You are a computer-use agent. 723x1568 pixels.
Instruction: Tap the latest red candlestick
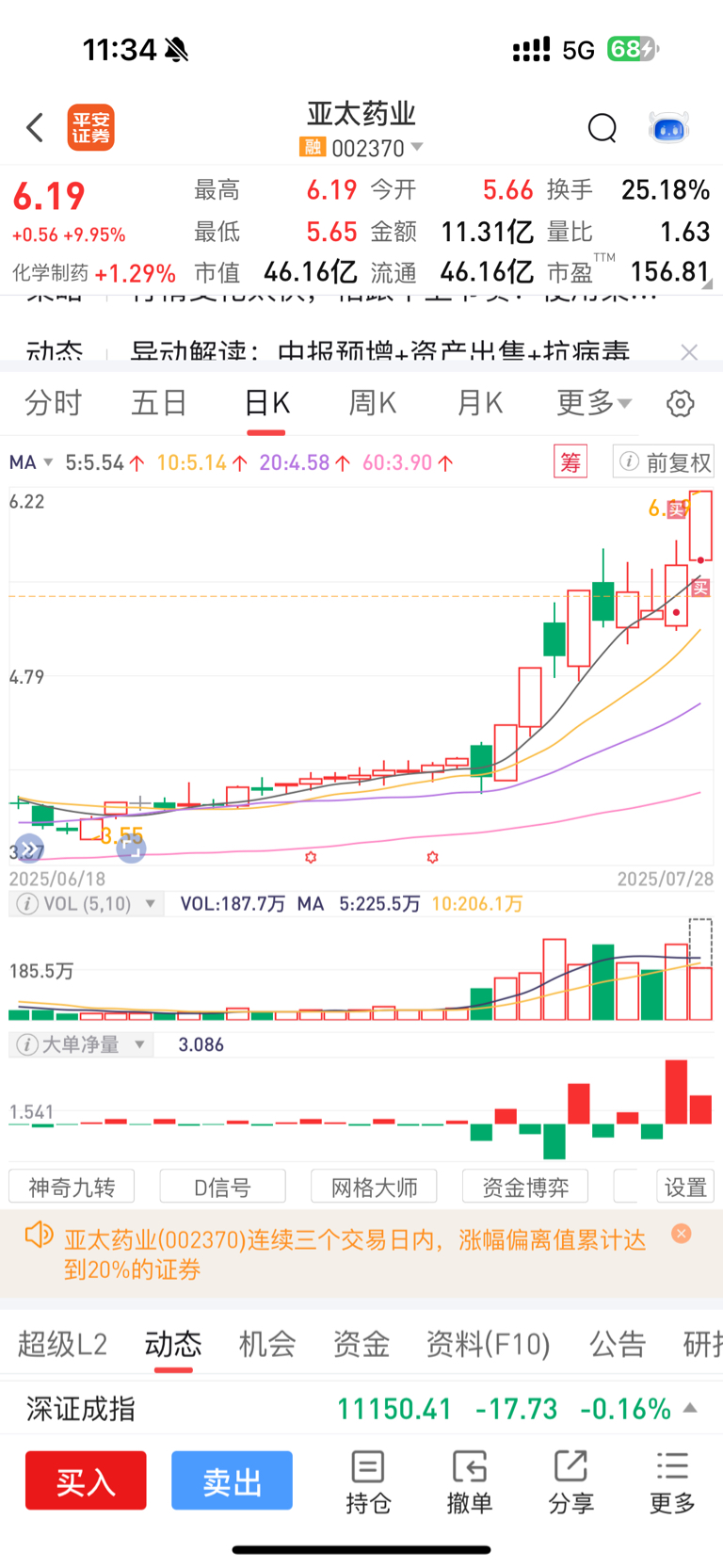700,525
